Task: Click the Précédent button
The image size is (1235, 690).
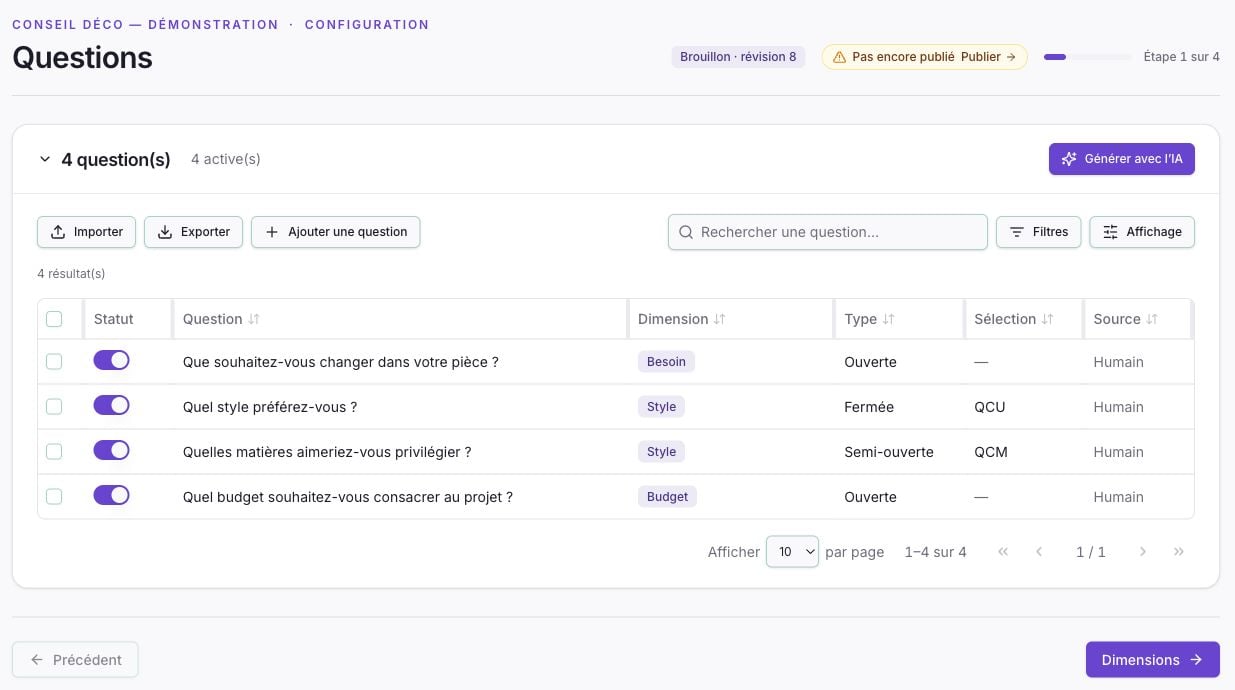Action: click(x=75, y=660)
